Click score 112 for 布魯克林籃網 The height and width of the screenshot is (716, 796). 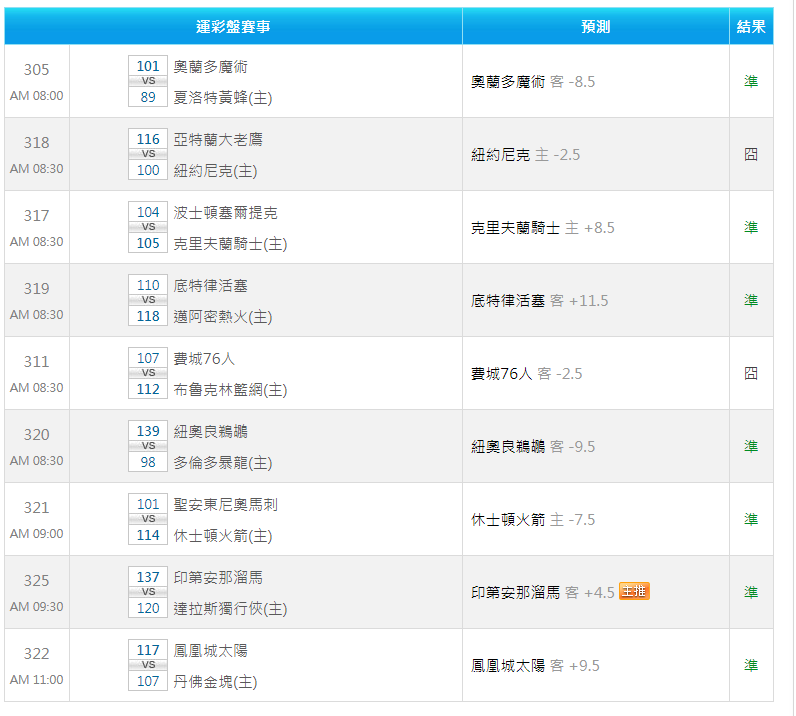pos(148,389)
